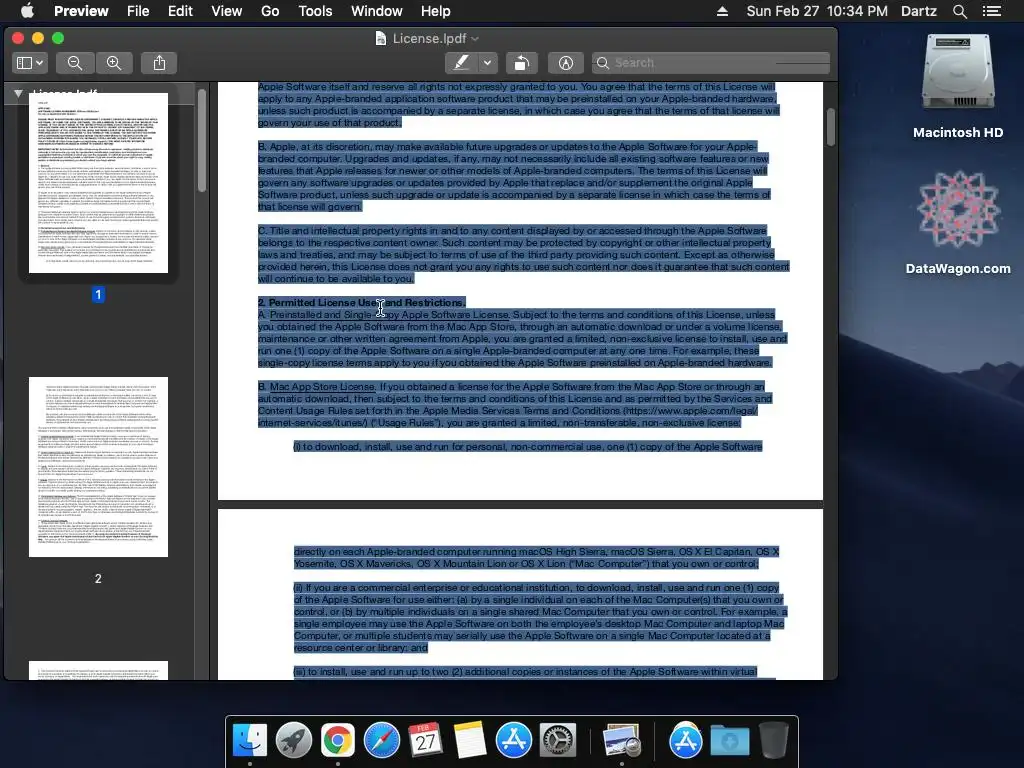Open the Trash in the Dock
This screenshot has height=768, width=1024.
(774, 740)
